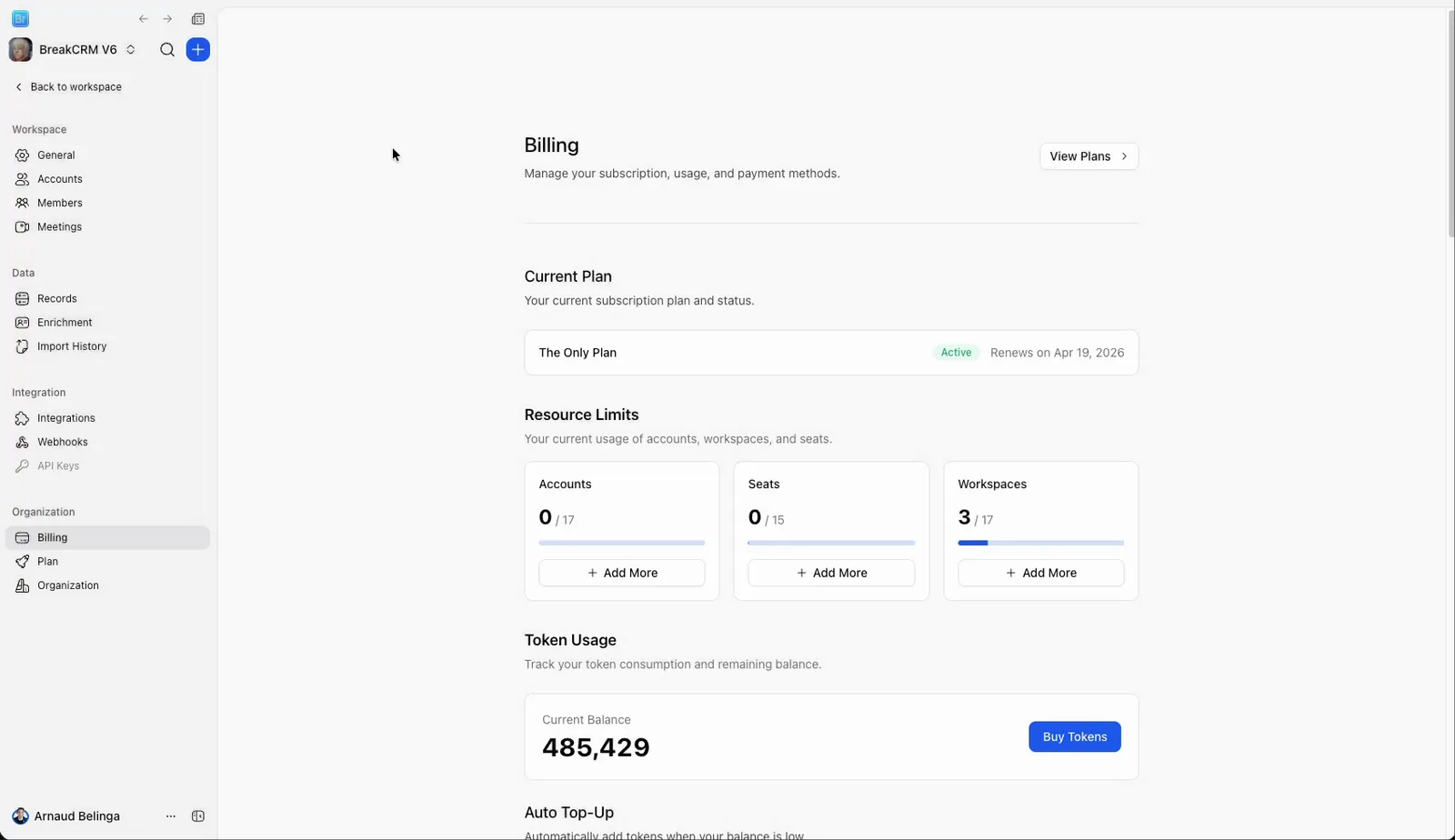Click Back to workspace
This screenshot has width=1455, height=840.
click(68, 87)
